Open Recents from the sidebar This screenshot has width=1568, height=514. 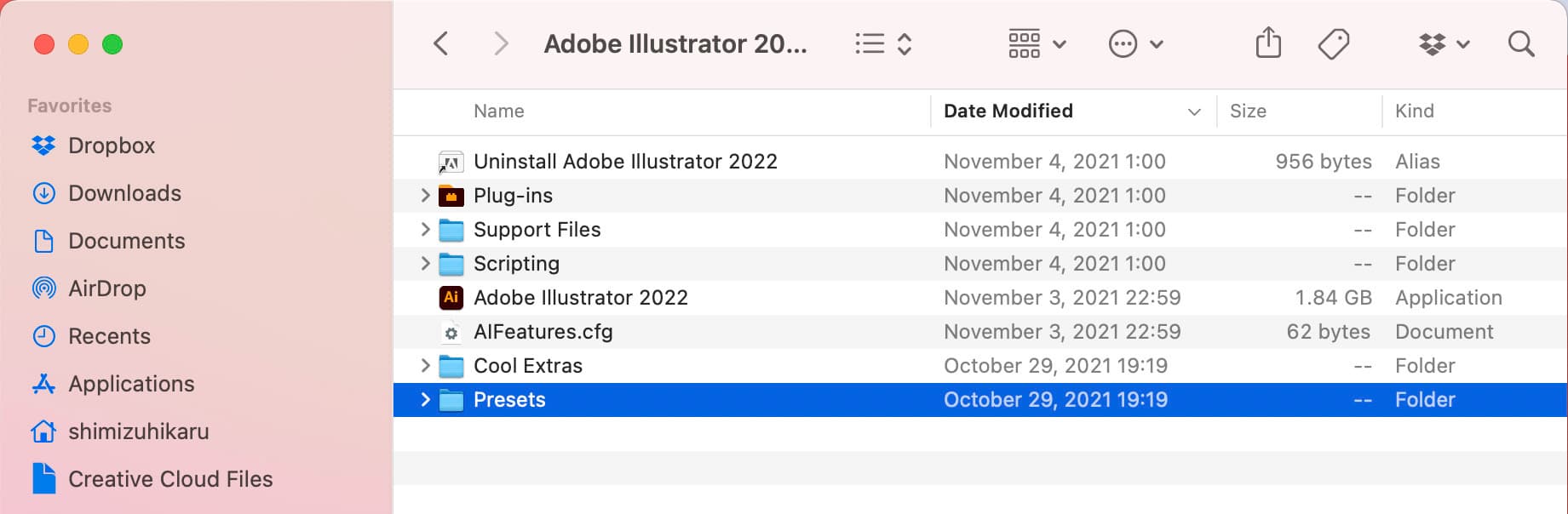pyautogui.click(x=109, y=336)
